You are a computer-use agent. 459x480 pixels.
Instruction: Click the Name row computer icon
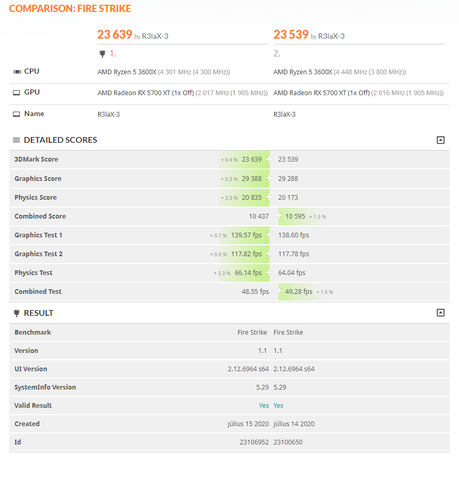(16, 114)
